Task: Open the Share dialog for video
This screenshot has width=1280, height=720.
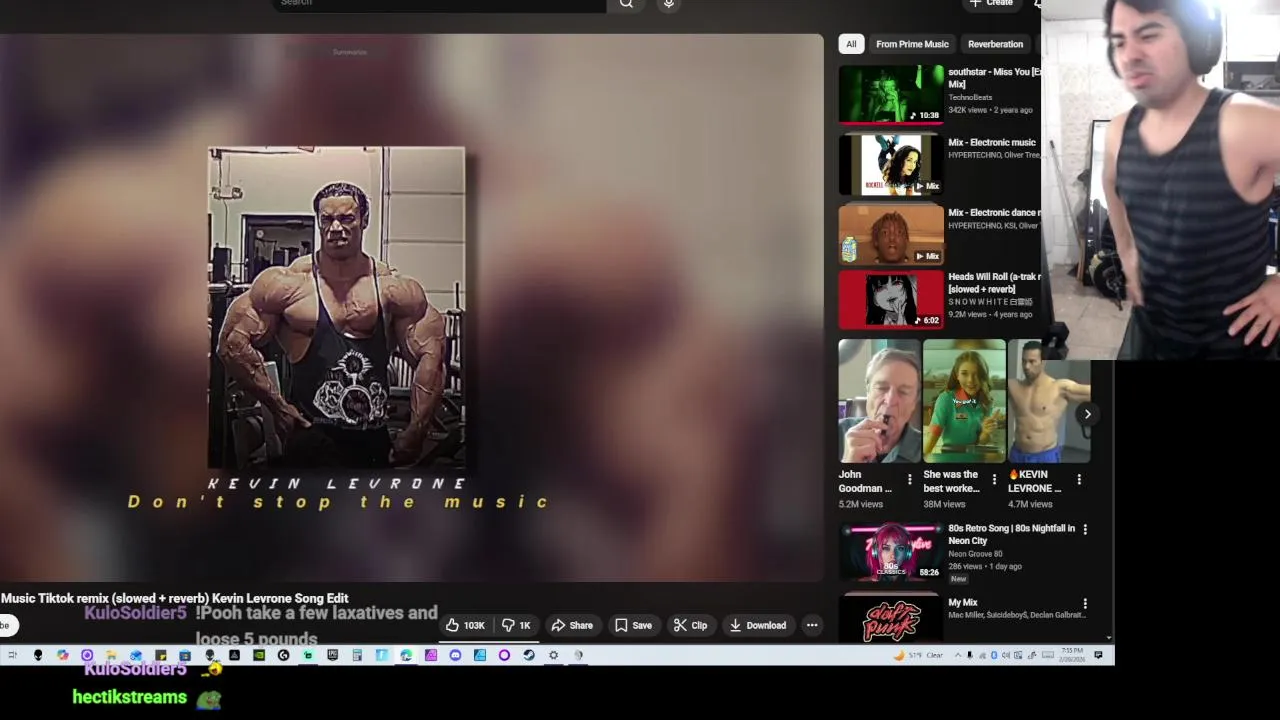Action: (x=572, y=625)
